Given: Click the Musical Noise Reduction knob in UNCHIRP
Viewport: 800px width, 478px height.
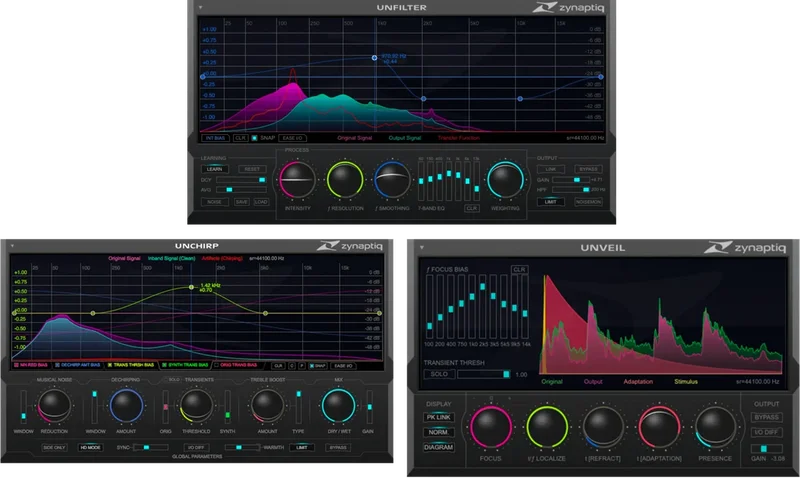Looking at the screenshot, I should (x=54, y=406).
